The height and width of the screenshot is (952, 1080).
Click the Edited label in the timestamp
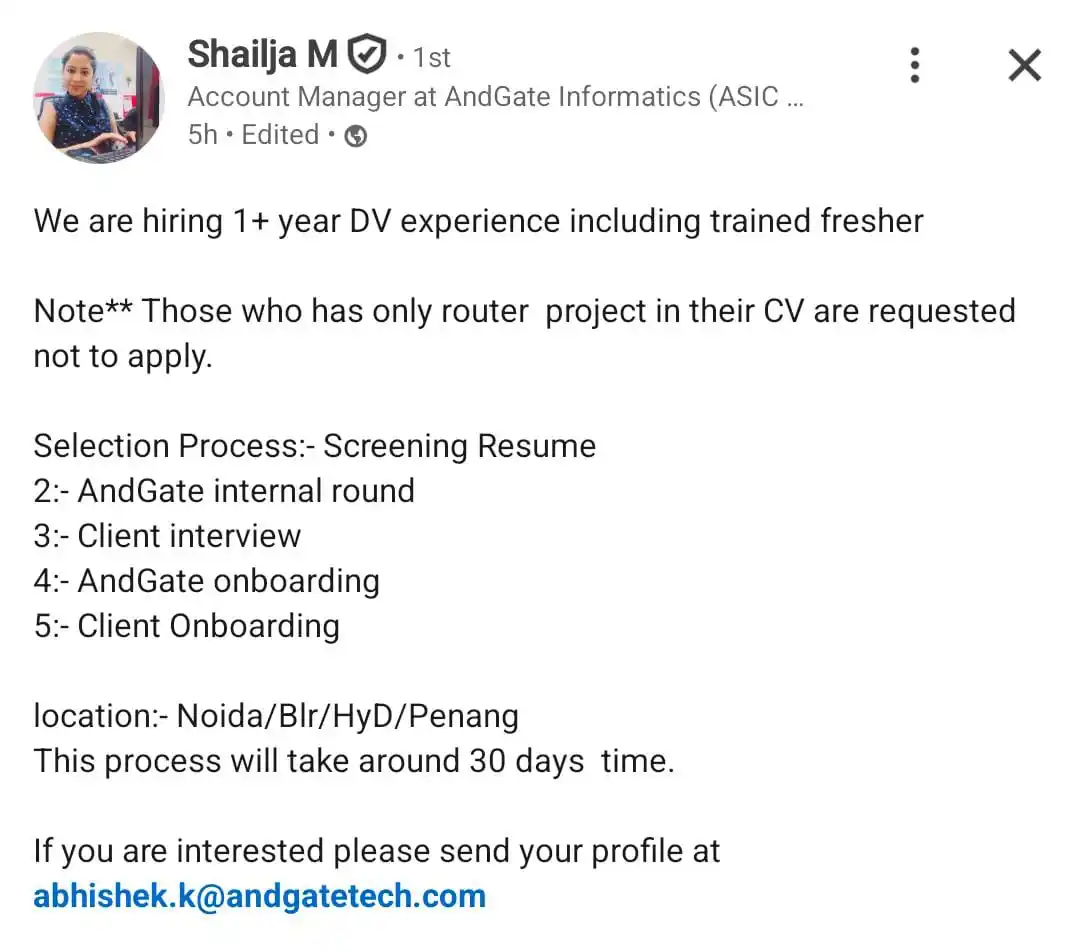point(280,134)
